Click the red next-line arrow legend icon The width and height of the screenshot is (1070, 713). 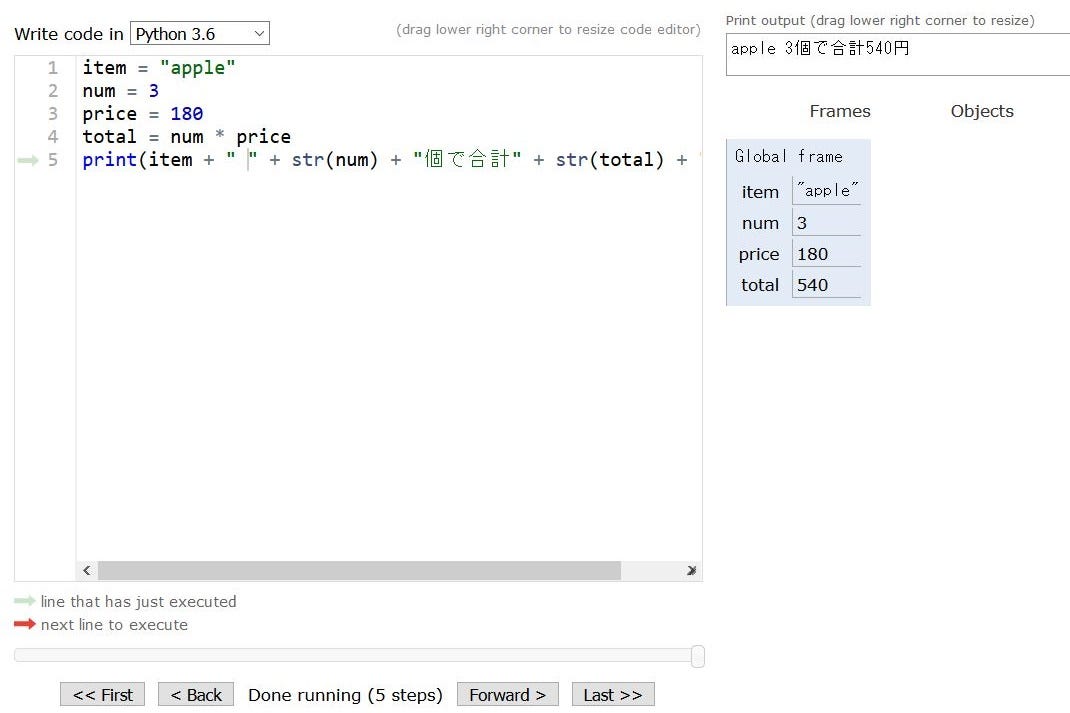pos(21,624)
